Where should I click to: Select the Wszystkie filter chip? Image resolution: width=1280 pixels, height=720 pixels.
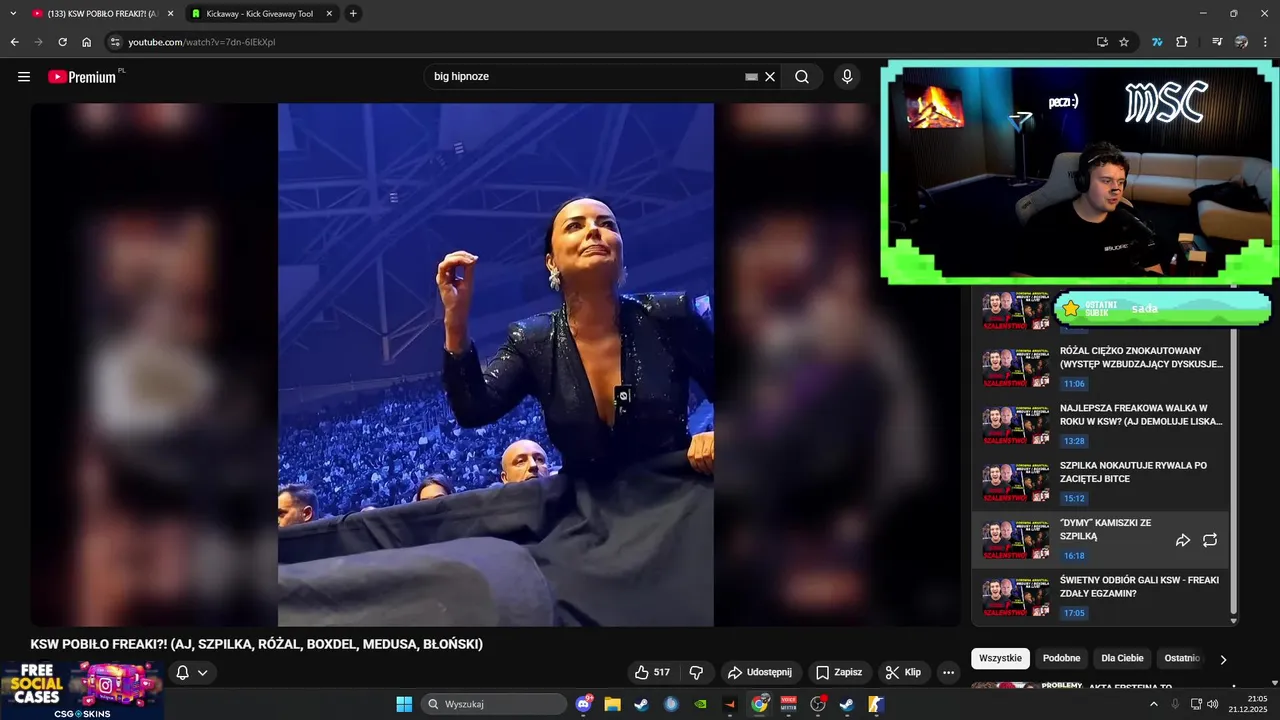coord(1000,658)
